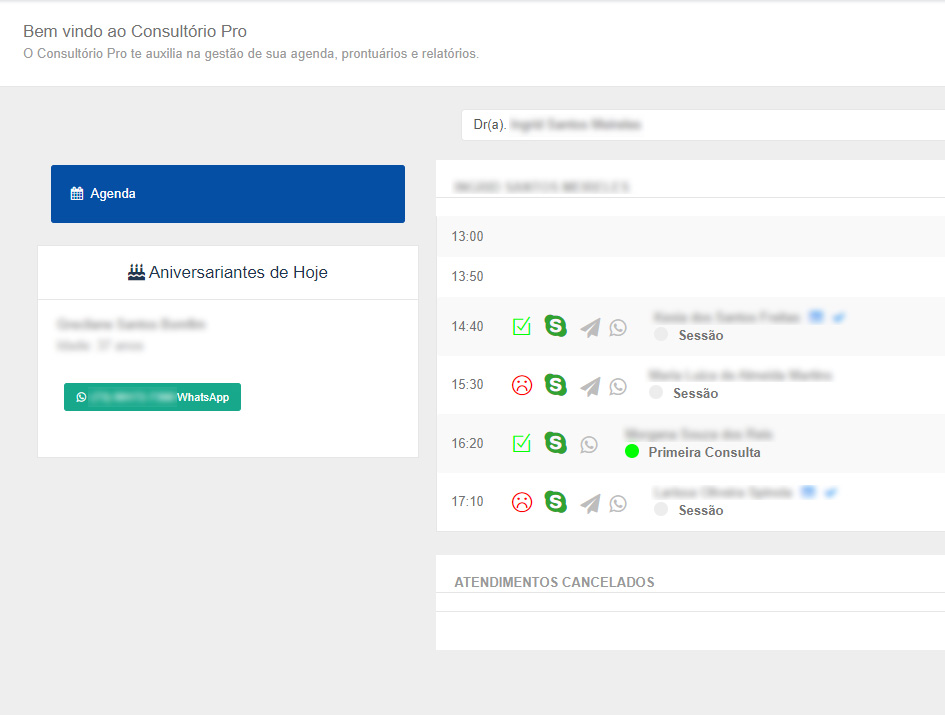Click the WhatsApp icon in the 15:30 row

(x=618, y=386)
